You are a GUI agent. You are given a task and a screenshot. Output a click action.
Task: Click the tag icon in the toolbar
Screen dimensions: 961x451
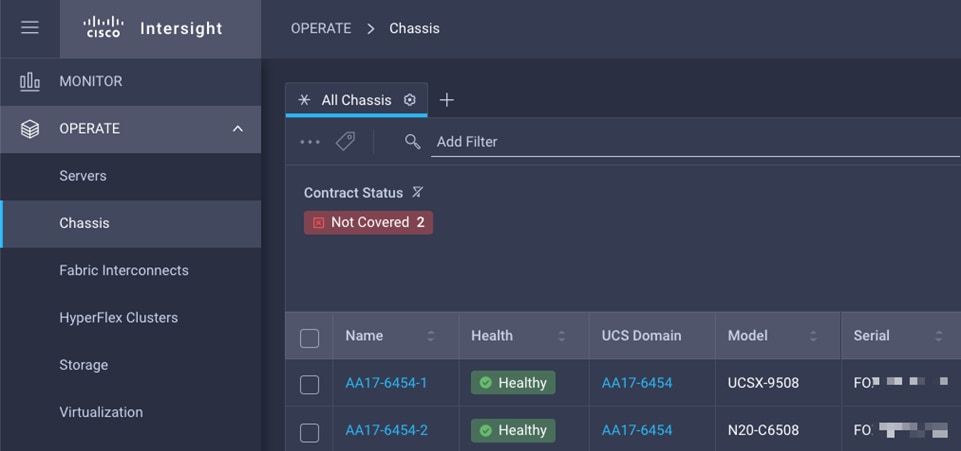pos(345,142)
